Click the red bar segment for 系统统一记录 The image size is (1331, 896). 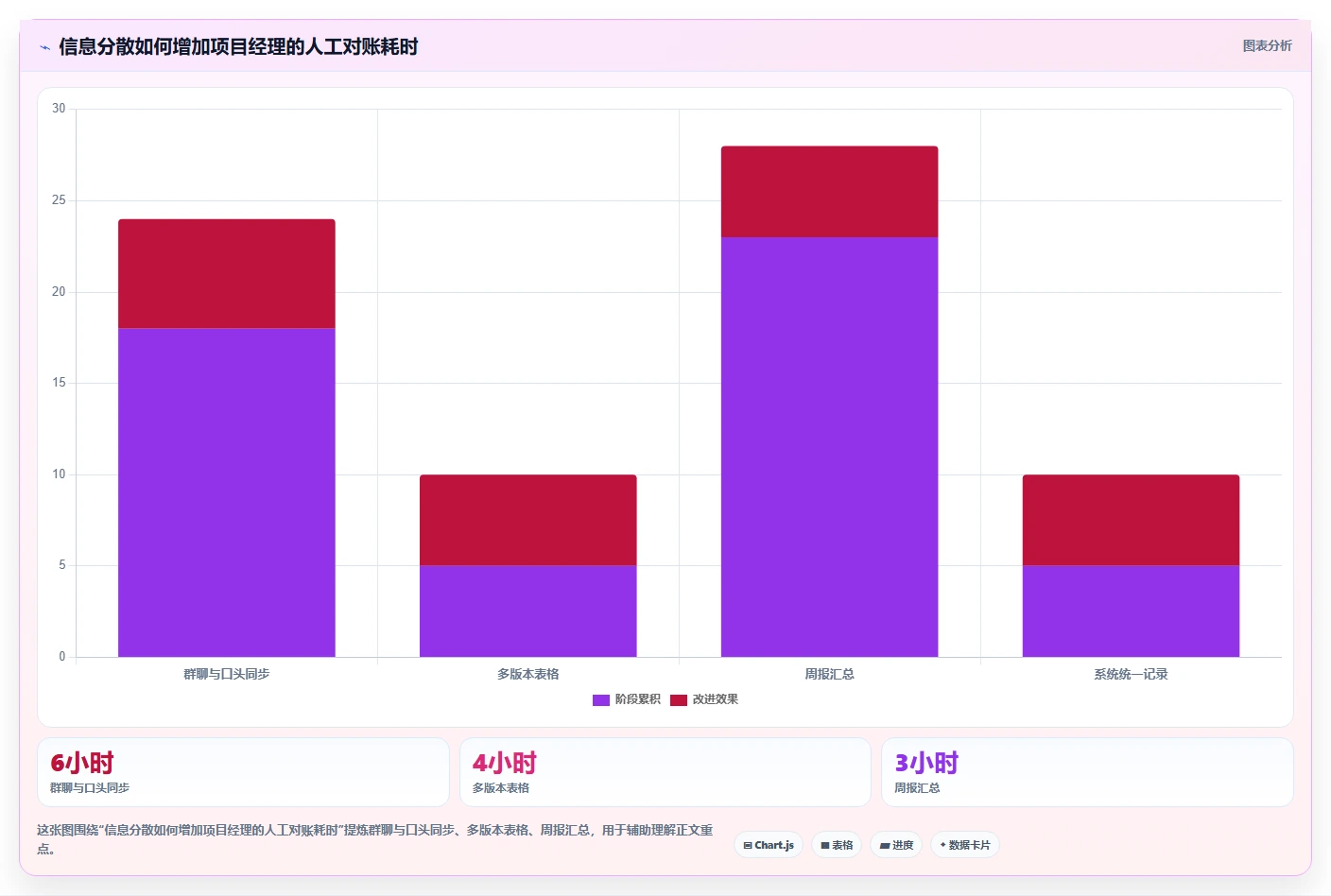coord(1131,520)
